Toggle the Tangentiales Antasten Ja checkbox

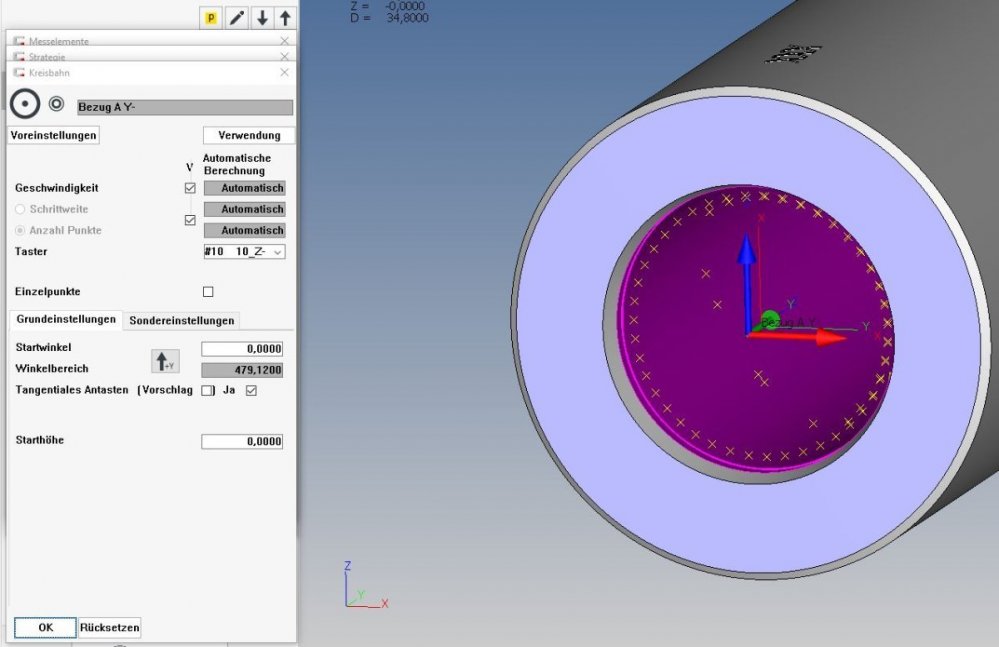251,390
